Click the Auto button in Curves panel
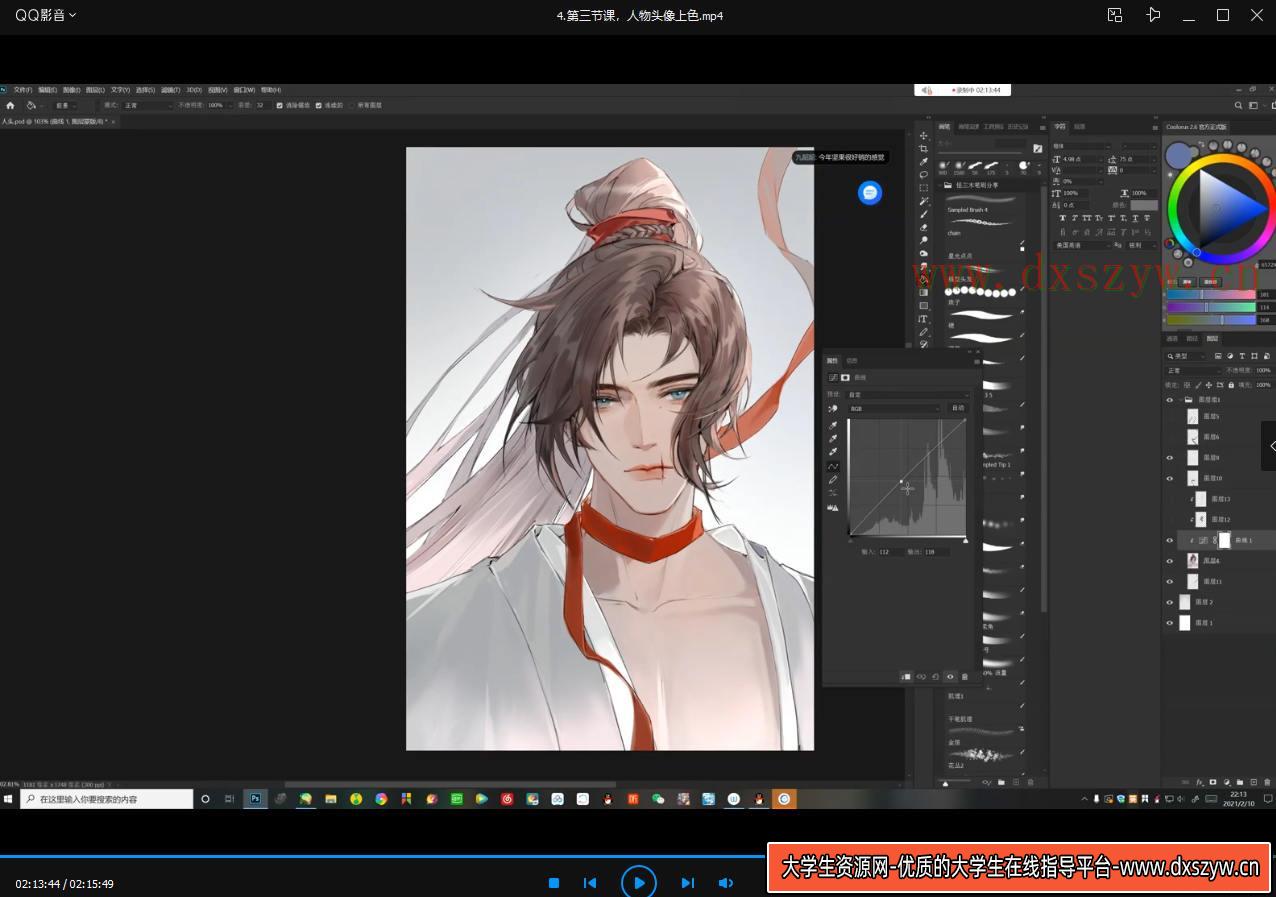Screen dimensions: 1276x897 [x=958, y=408]
